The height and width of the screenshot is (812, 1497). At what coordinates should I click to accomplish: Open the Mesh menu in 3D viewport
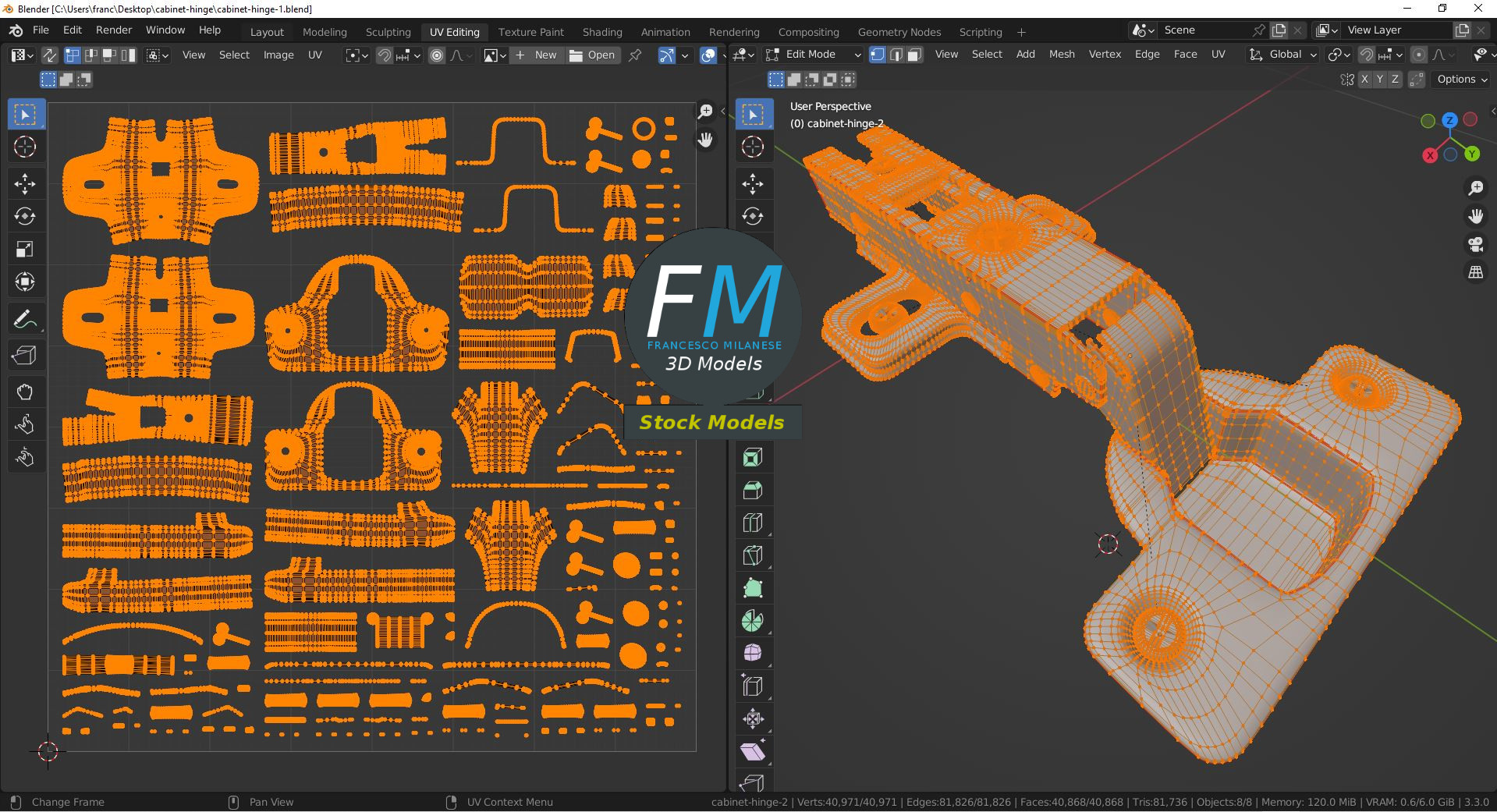pos(1062,55)
